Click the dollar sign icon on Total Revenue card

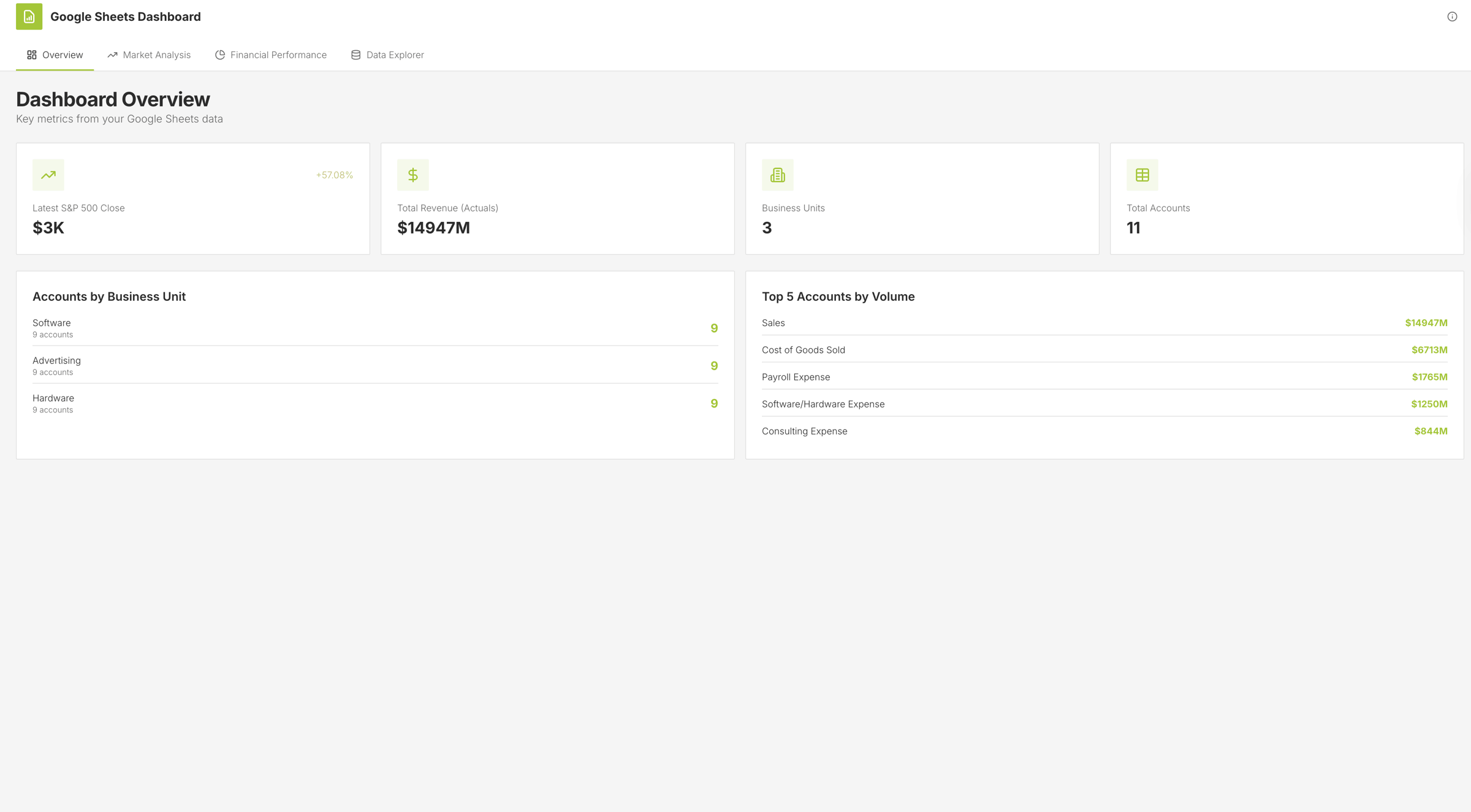(412, 175)
